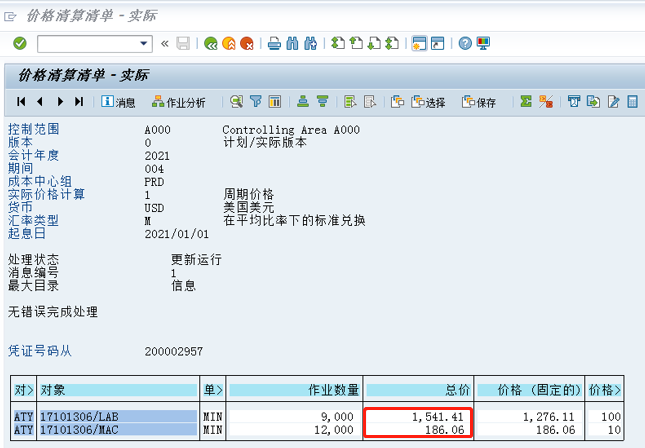The height and width of the screenshot is (448, 645).
Task: Click the 保存 layout button
Action: tap(479, 102)
